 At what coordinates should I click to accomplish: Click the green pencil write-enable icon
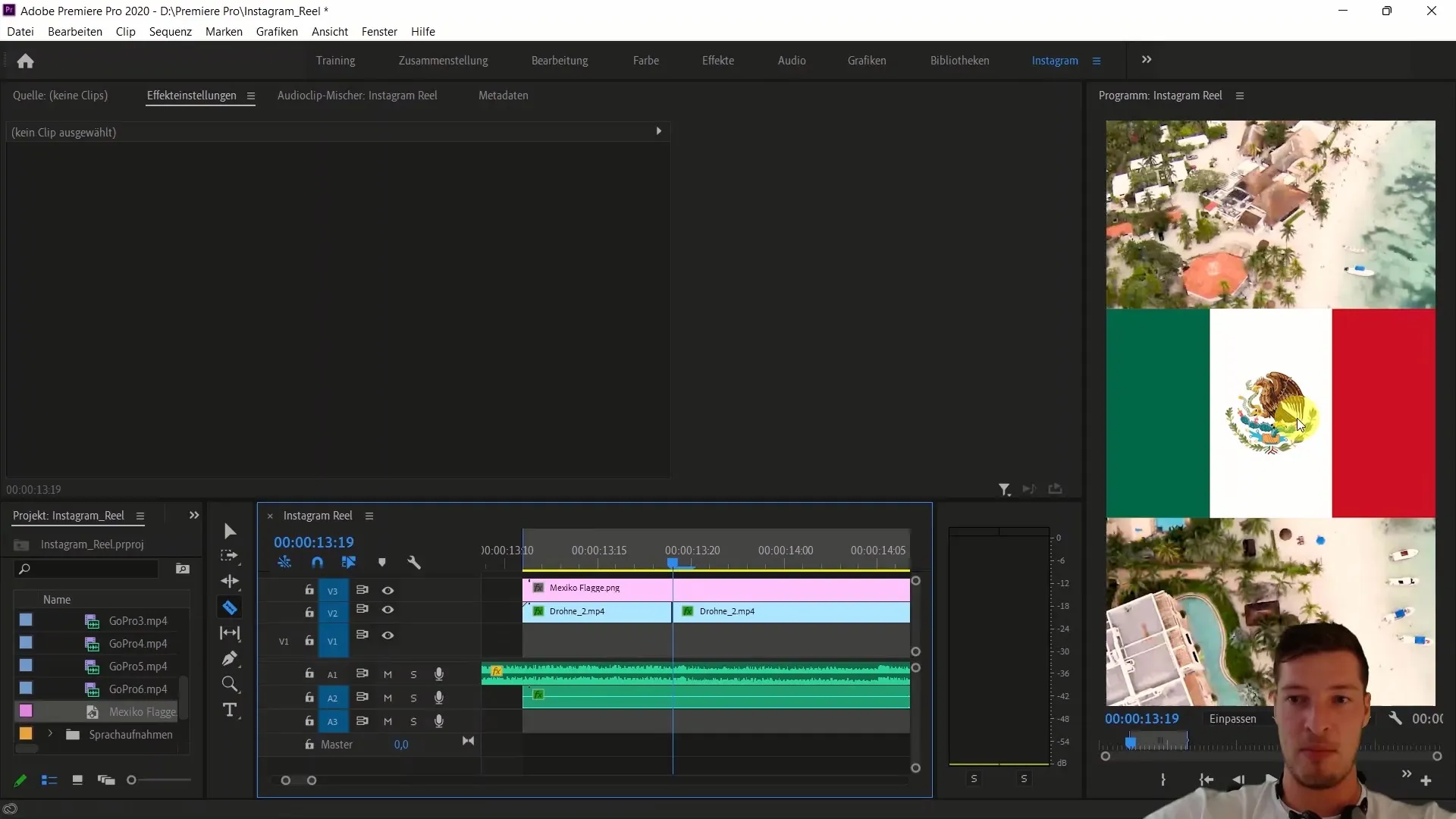click(x=20, y=780)
